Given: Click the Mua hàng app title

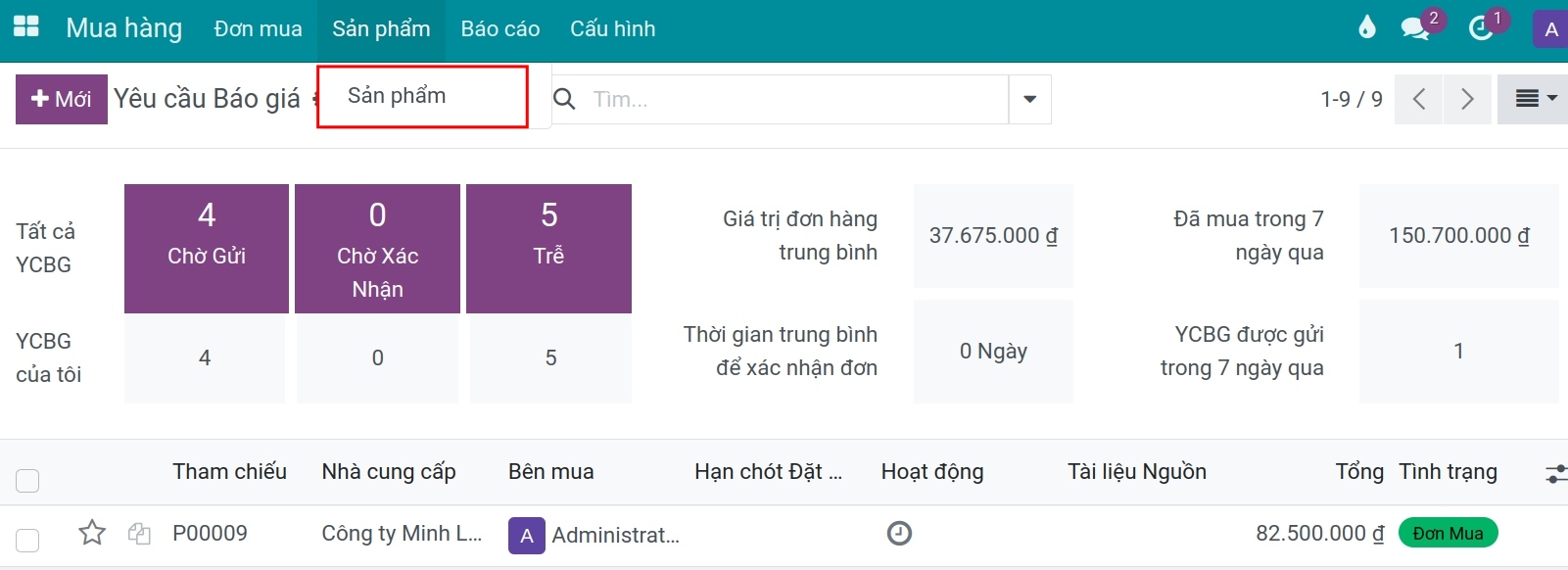Looking at the screenshot, I should (x=124, y=28).
